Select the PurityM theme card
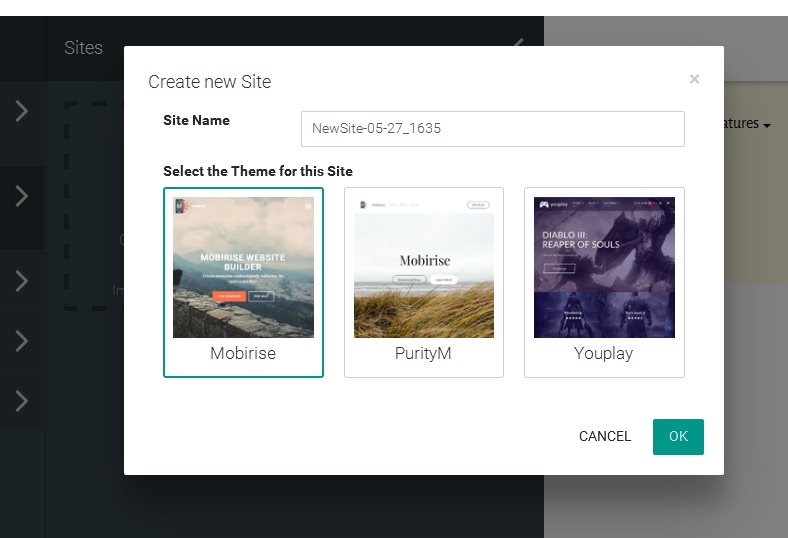The height and width of the screenshot is (538, 788). click(x=424, y=282)
